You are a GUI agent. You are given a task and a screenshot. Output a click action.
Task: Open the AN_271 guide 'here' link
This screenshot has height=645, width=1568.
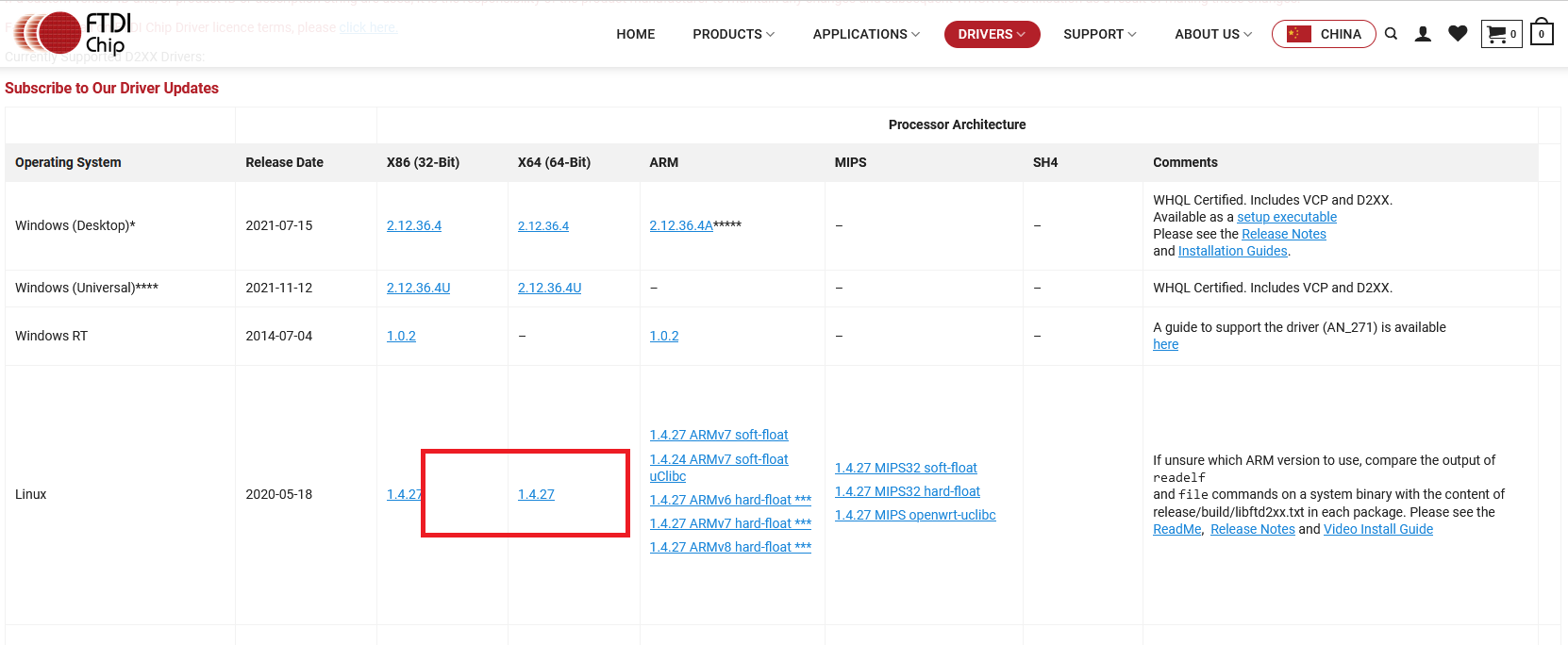click(x=1165, y=344)
